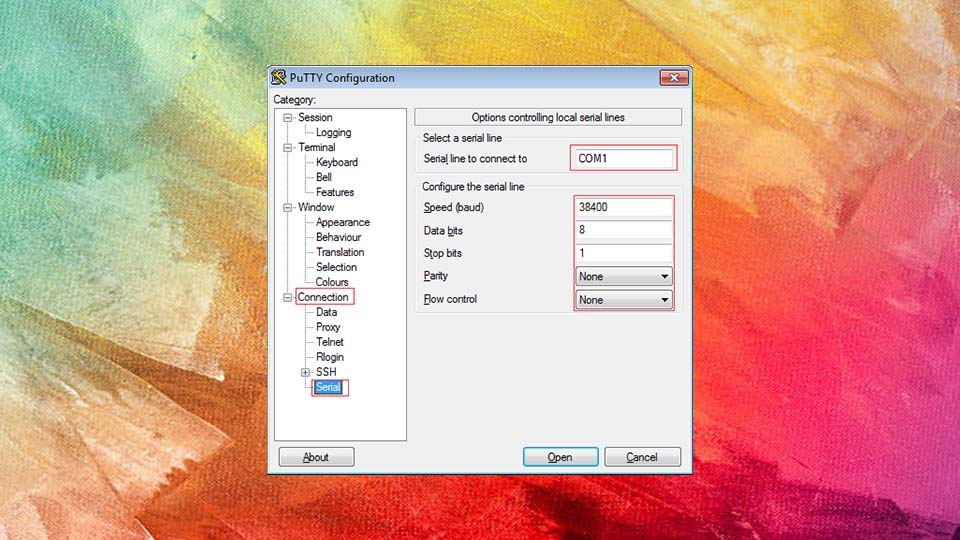Click the Open button
The image size is (960, 540).
point(560,457)
